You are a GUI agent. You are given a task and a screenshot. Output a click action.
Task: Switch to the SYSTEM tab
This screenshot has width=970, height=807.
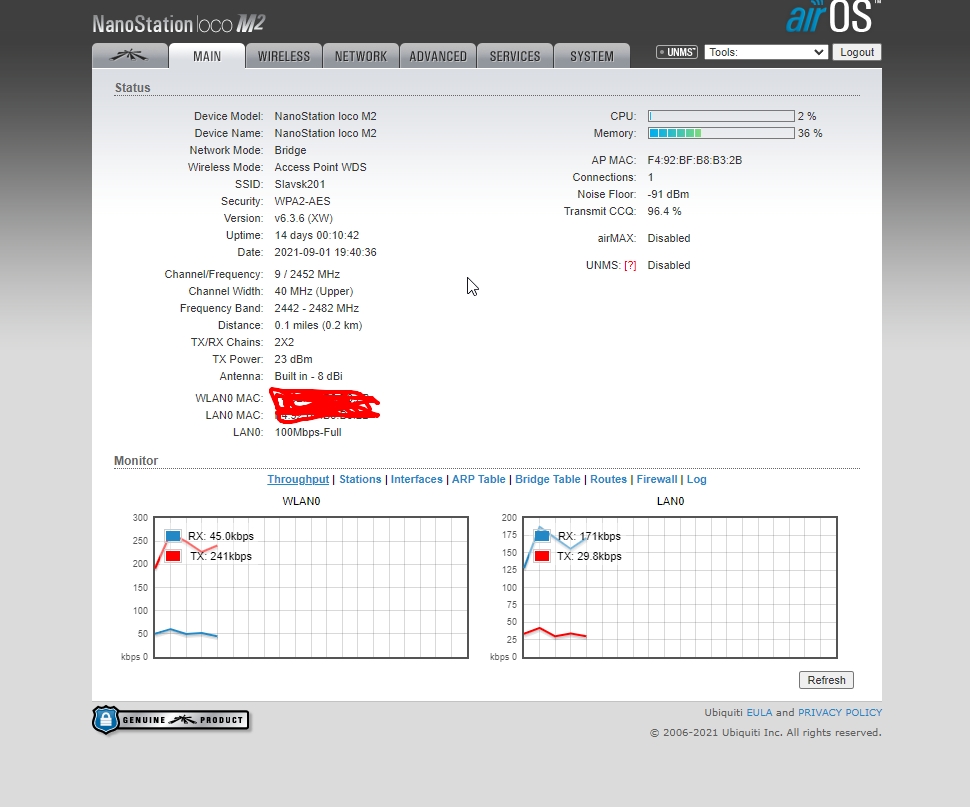click(592, 56)
